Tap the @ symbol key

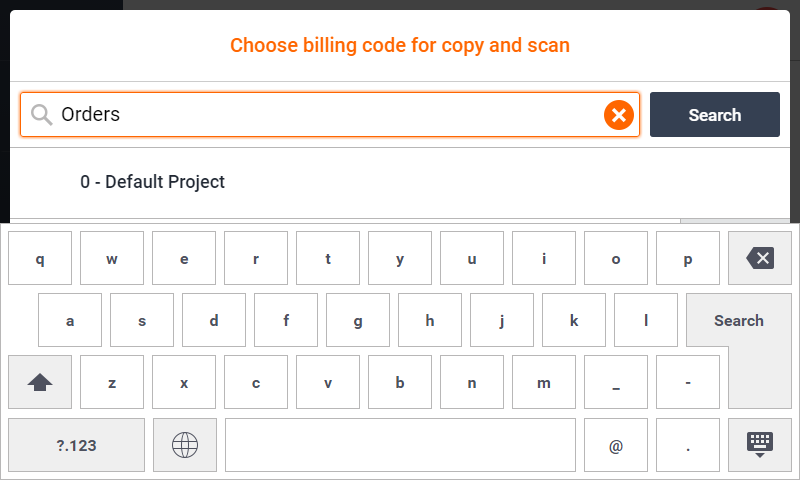[616, 445]
